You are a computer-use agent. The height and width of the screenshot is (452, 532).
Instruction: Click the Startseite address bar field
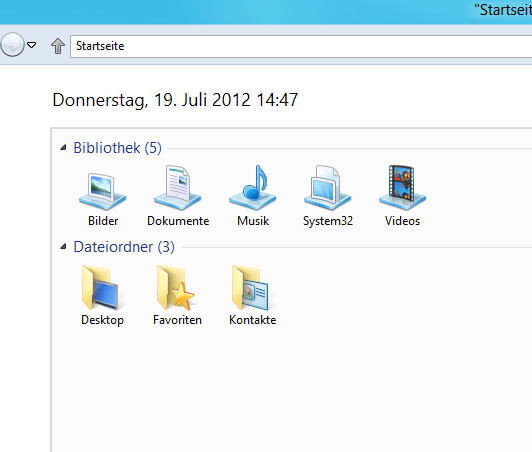point(301,46)
